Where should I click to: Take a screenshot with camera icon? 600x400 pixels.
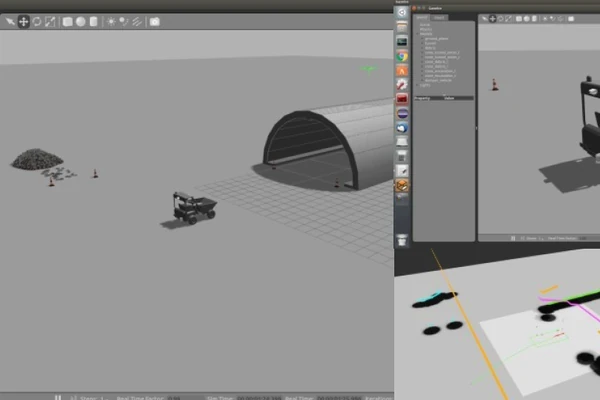[155, 21]
